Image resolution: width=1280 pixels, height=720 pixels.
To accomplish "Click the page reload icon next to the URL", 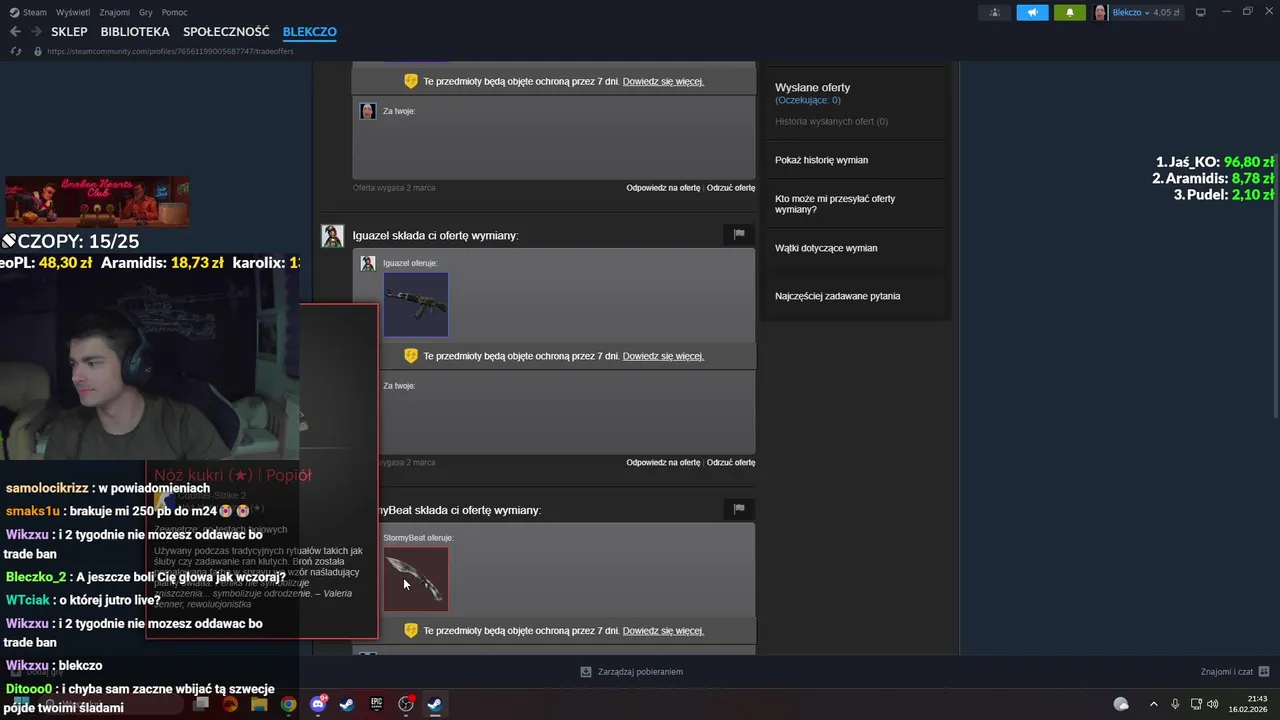I will 15,51.
